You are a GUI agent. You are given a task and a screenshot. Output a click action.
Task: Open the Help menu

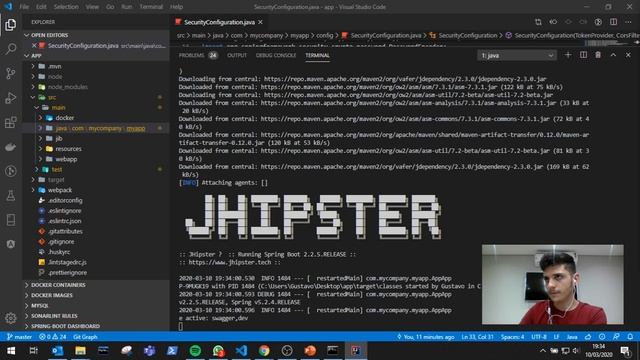[176, 7]
